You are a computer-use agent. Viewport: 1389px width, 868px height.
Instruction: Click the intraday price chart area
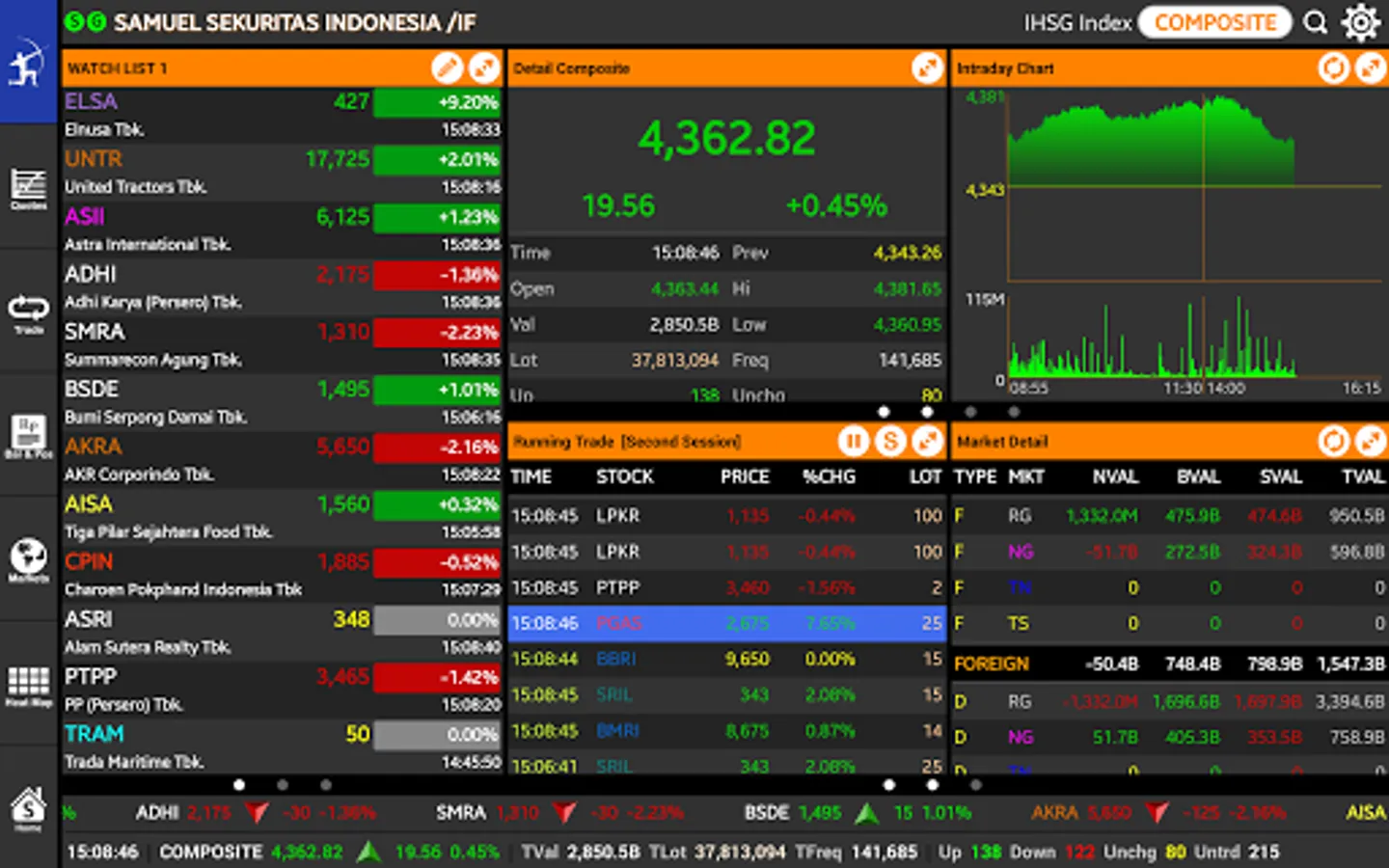[1196, 186]
